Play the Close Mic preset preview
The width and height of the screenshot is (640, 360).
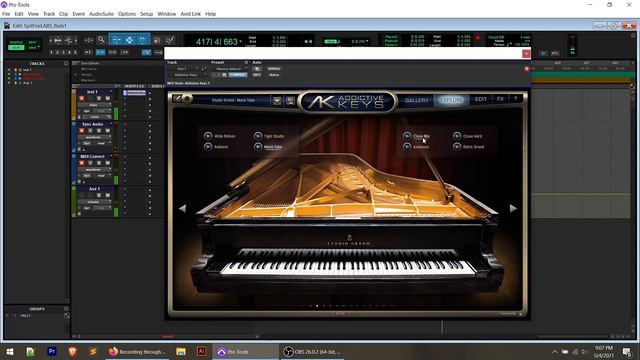pos(407,136)
